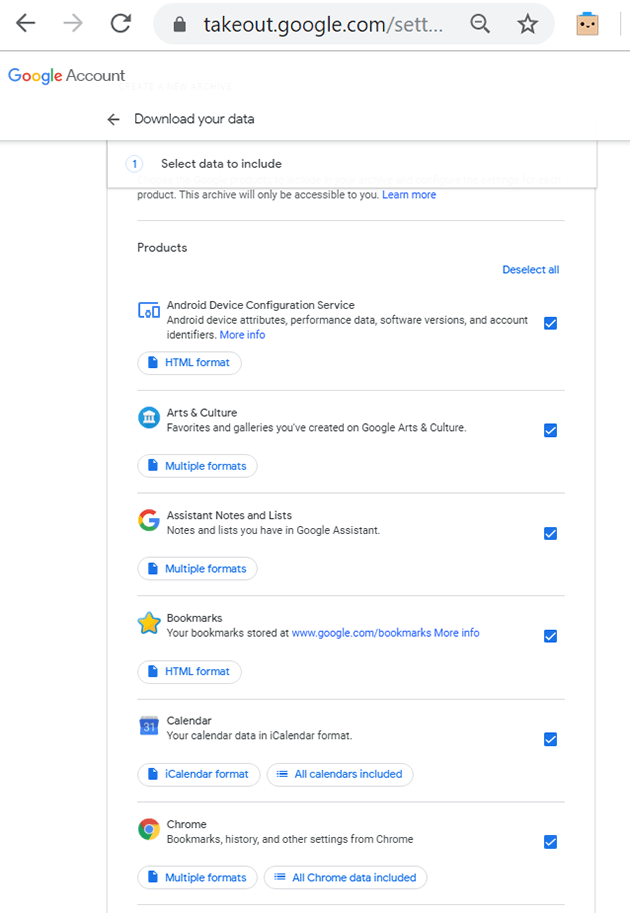The image size is (630, 913).
Task: Click the profile avatar in browser toolbar
Action: 587,22
